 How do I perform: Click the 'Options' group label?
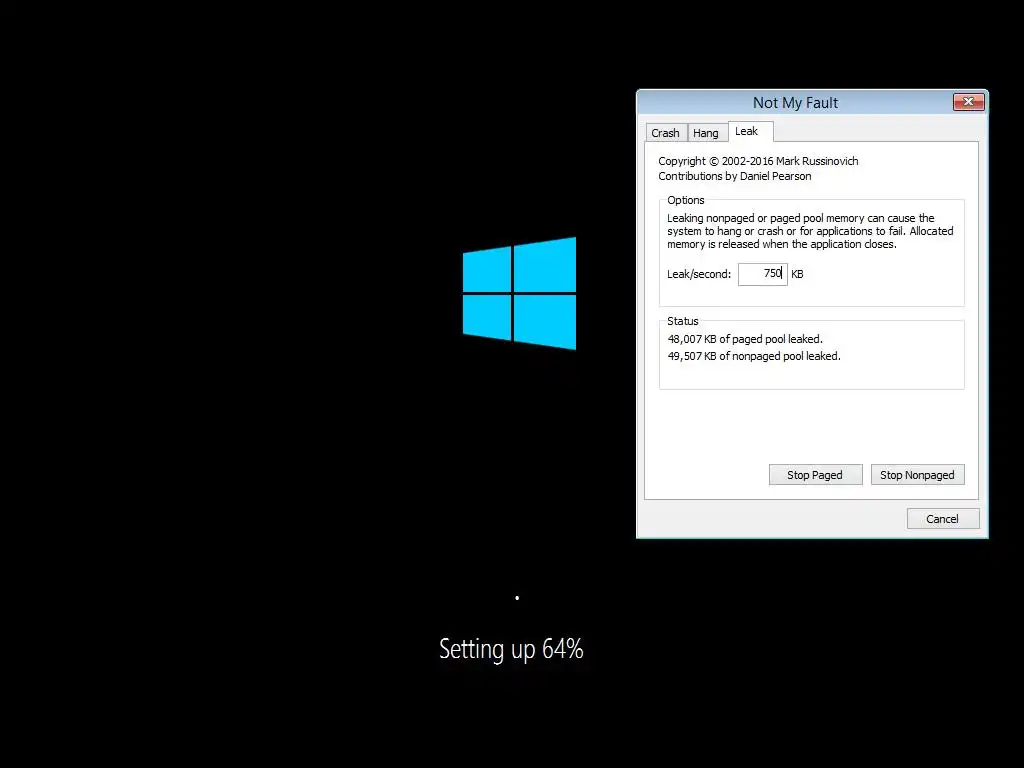click(x=685, y=200)
